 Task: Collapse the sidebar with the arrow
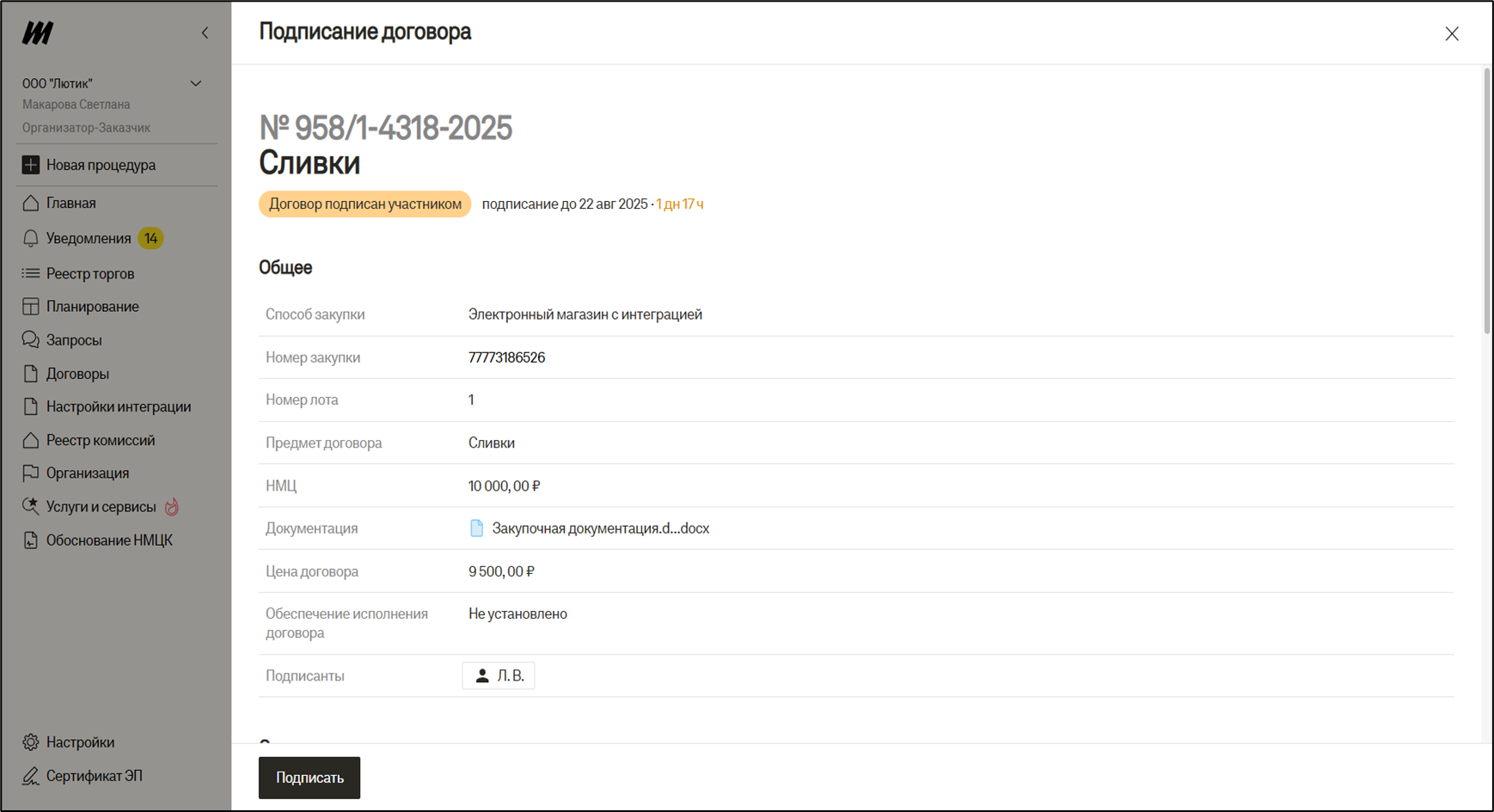[205, 33]
